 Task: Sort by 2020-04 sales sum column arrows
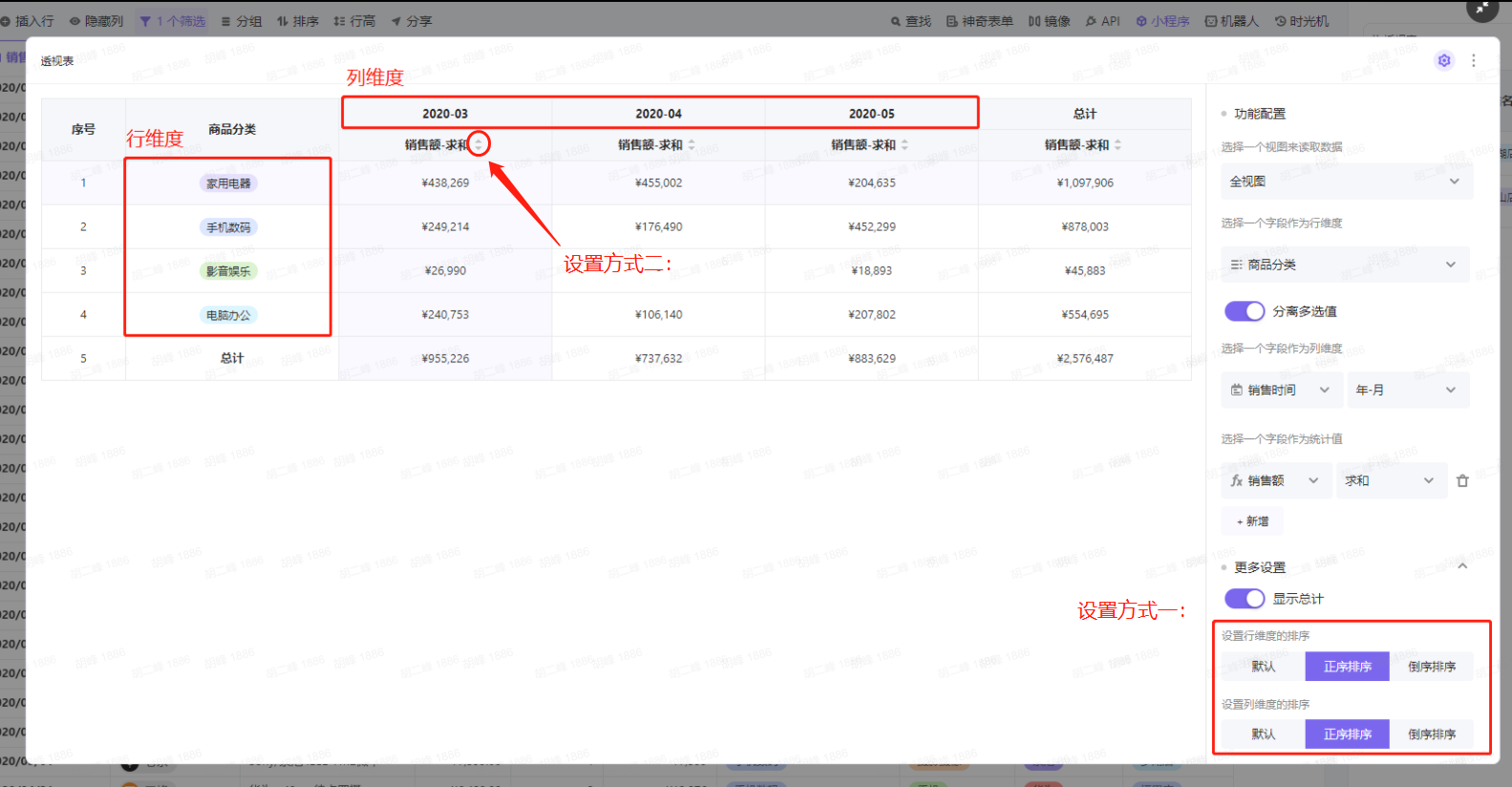[692, 144]
